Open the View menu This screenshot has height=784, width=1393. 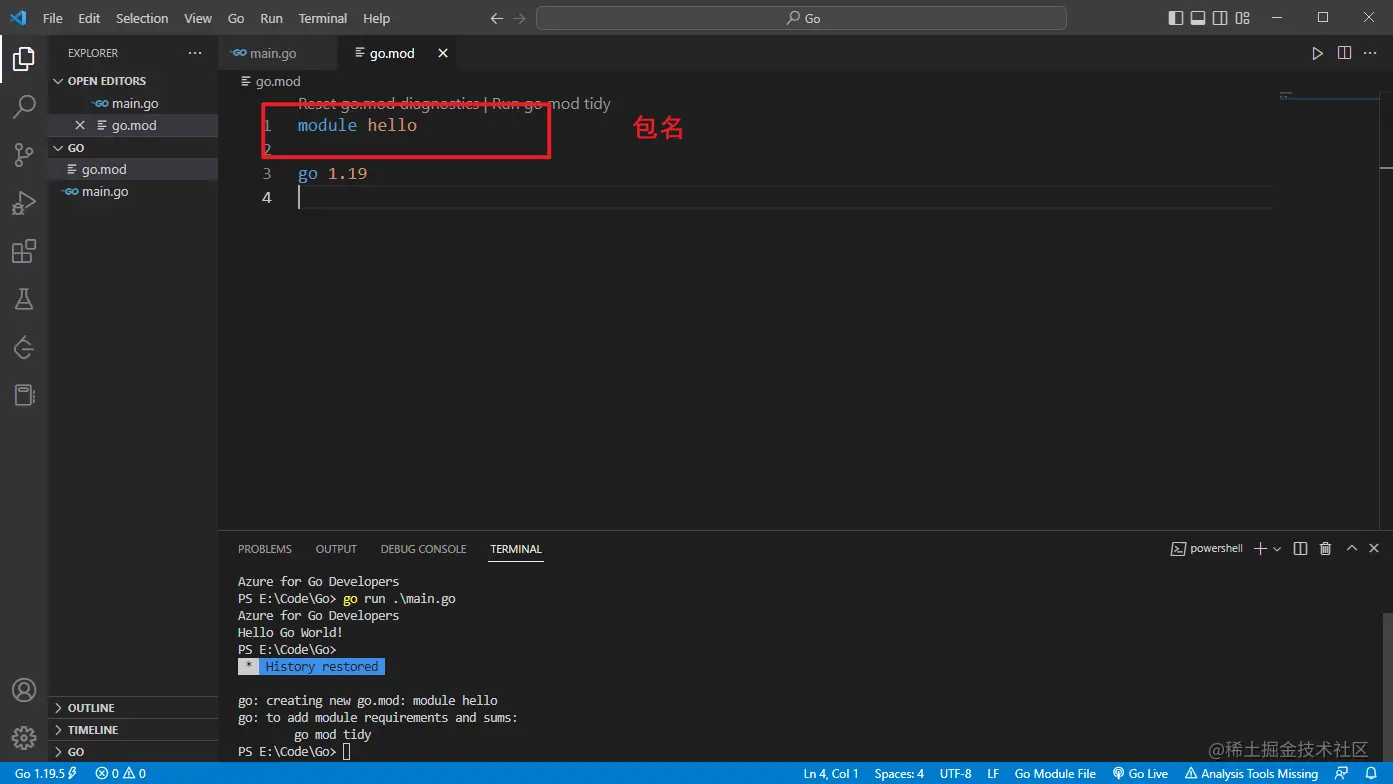198,18
